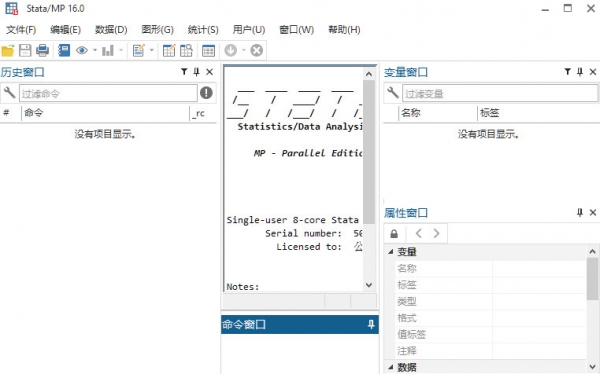This screenshot has width=600, height=374.
Task: Collapse the 数据 section in 属性窗口
Action: pyautogui.click(x=391, y=367)
